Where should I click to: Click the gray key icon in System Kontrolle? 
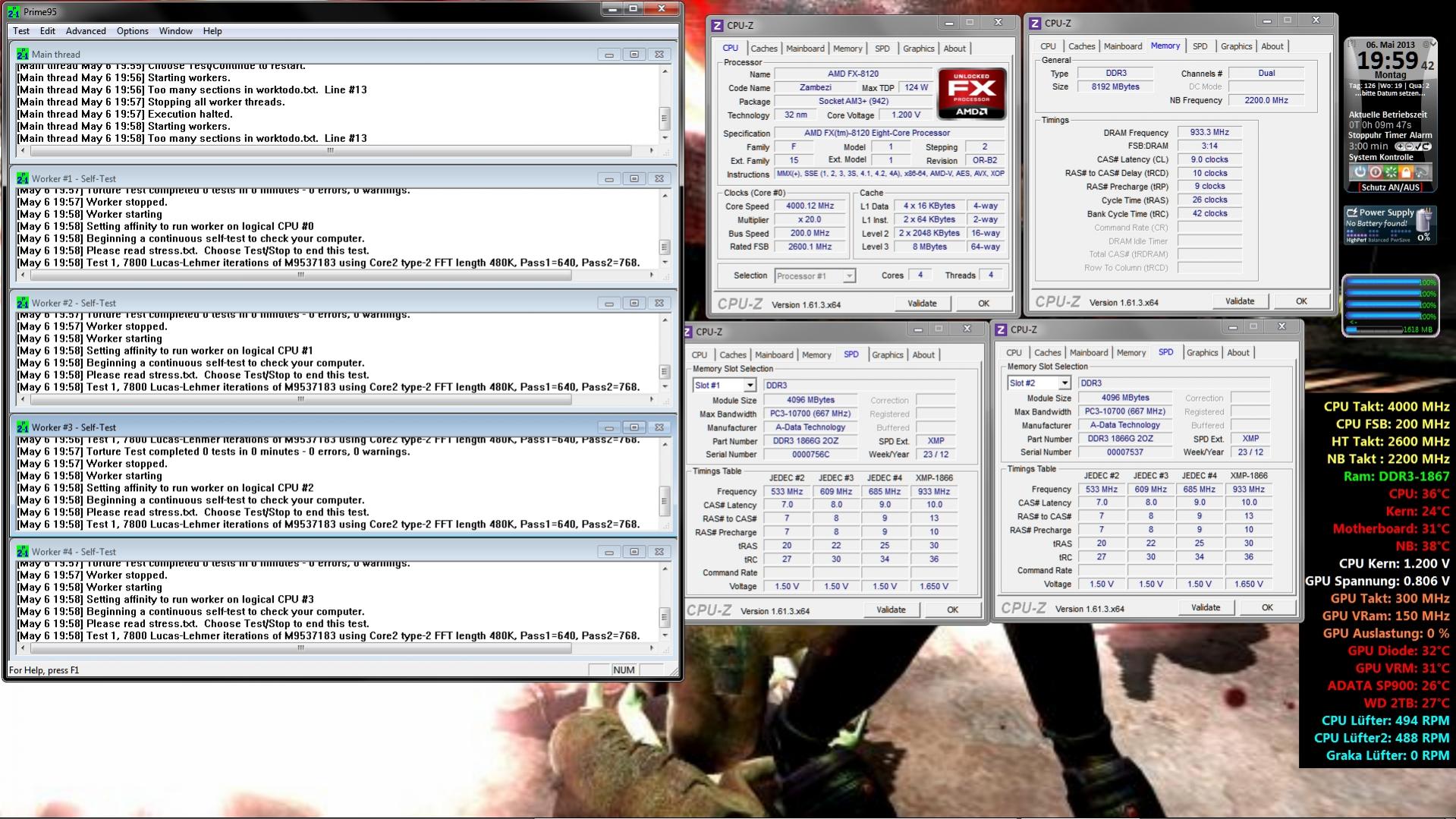coord(1421,172)
